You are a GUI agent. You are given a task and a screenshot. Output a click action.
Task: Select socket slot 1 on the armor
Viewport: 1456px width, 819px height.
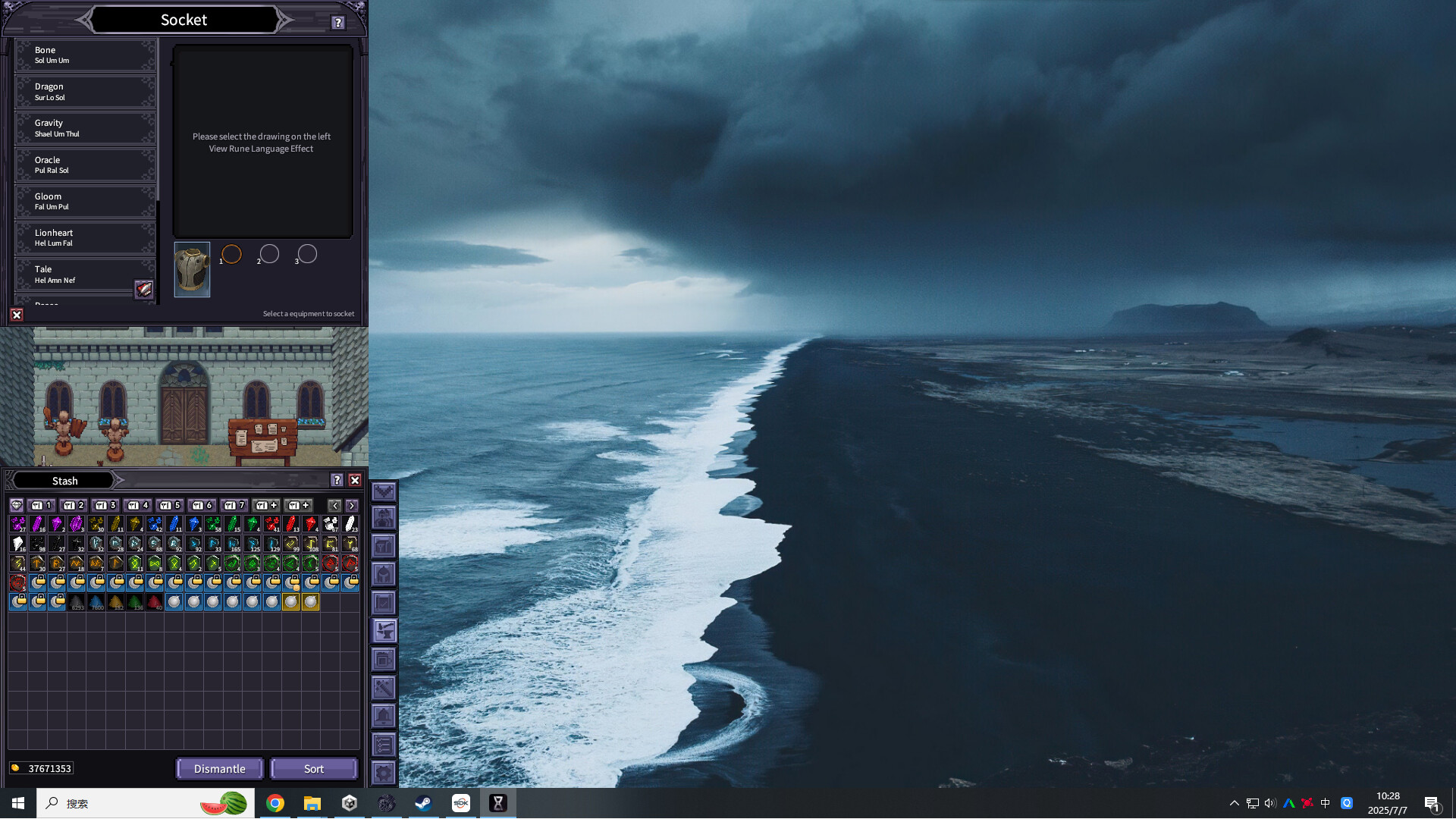231,254
